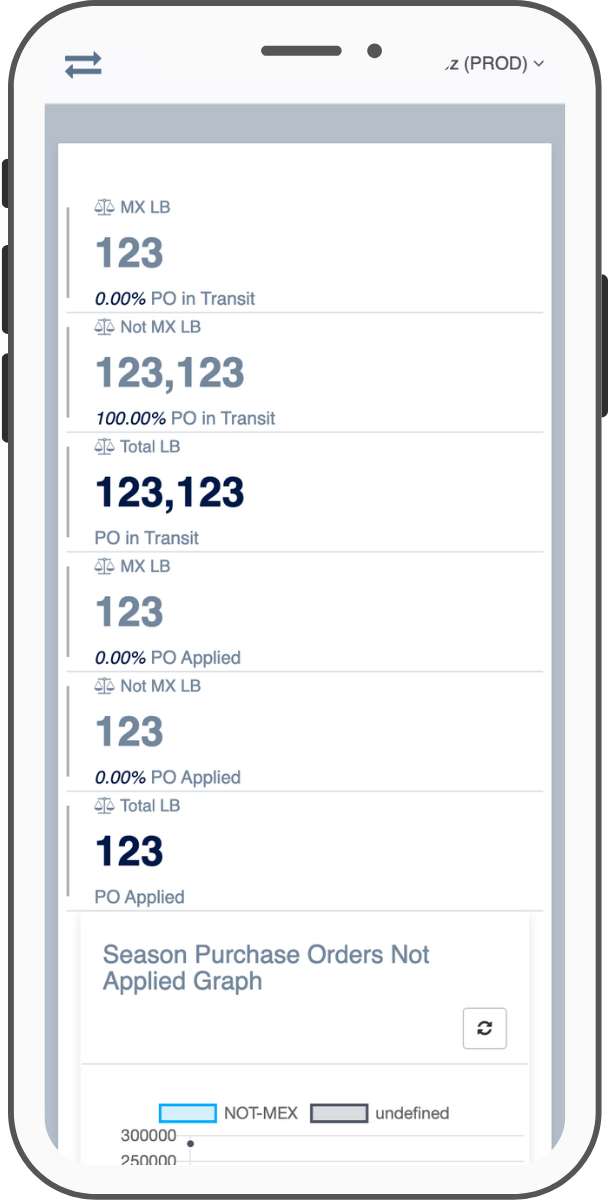Click scale icon beside MX LB in Transit
Image resolution: width=611 pixels, height=1200 pixels.
[105, 207]
